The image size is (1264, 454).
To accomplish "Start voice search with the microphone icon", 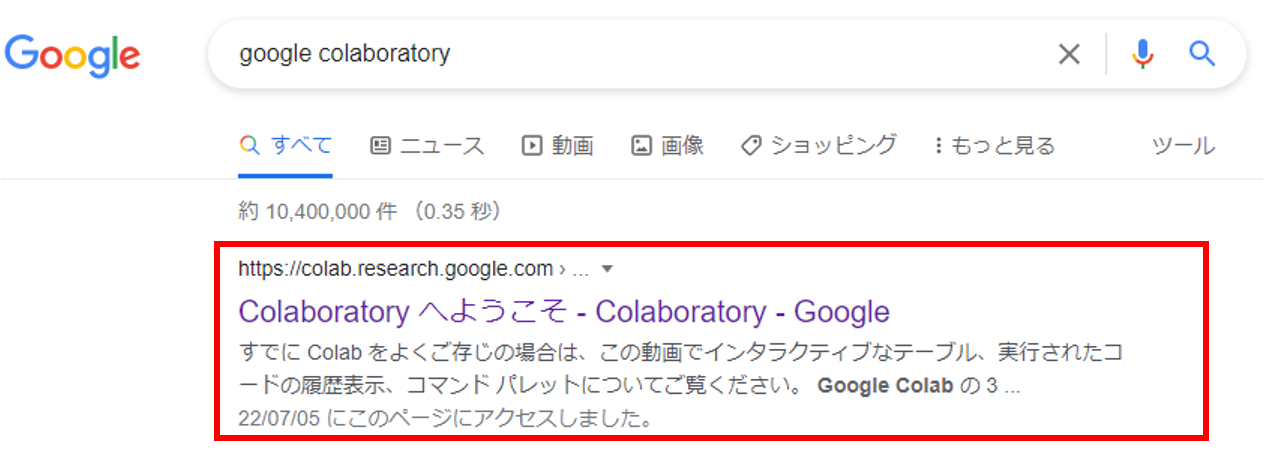I will [1142, 54].
